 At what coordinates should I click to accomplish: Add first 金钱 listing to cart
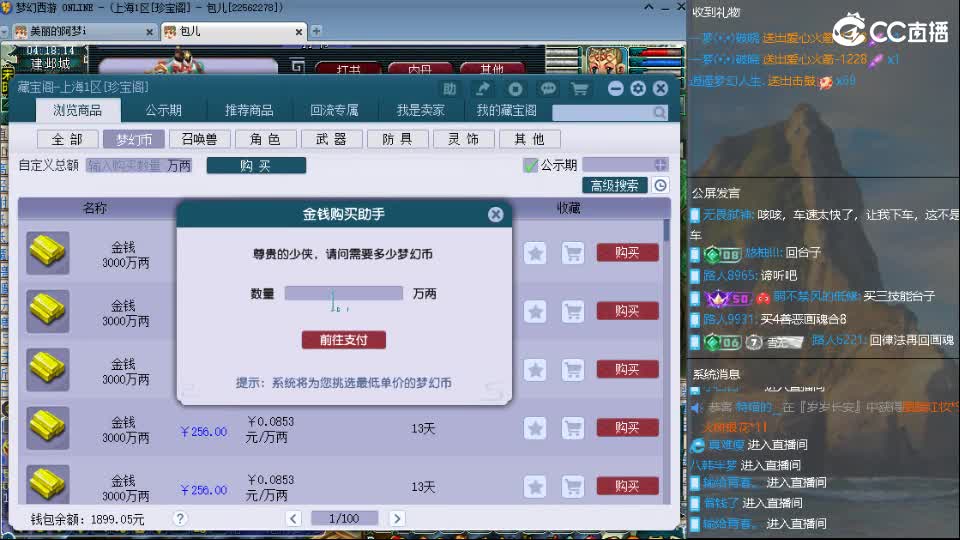click(x=573, y=253)
